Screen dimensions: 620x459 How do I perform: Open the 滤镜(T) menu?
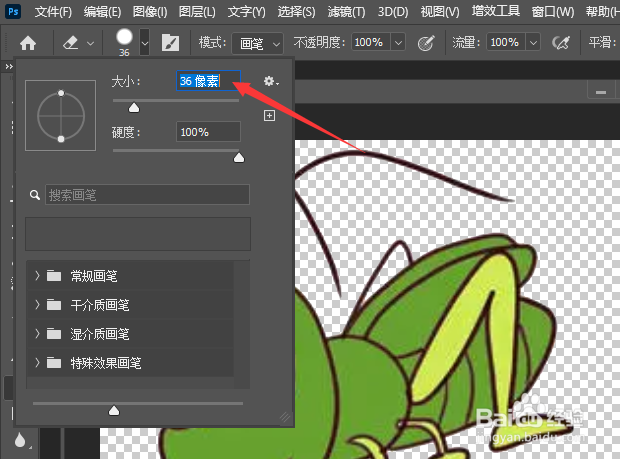[x=346, y=12]
